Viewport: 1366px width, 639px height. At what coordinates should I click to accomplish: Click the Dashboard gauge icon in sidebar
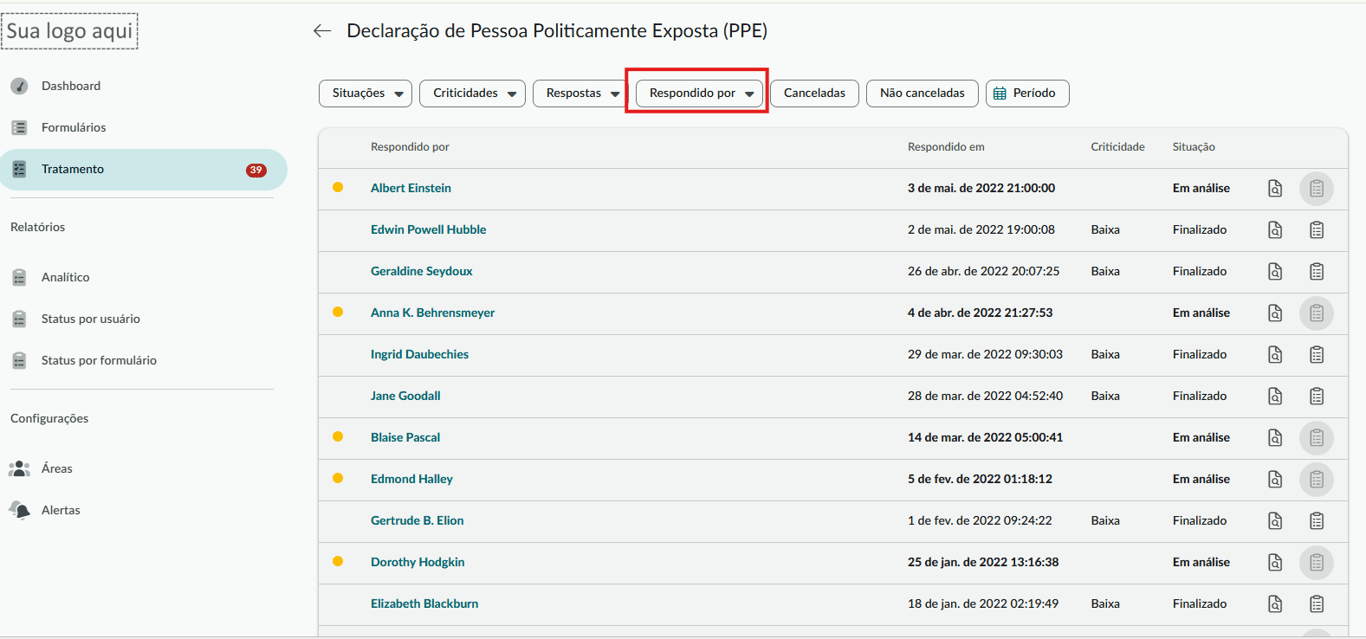pos(19,86)
